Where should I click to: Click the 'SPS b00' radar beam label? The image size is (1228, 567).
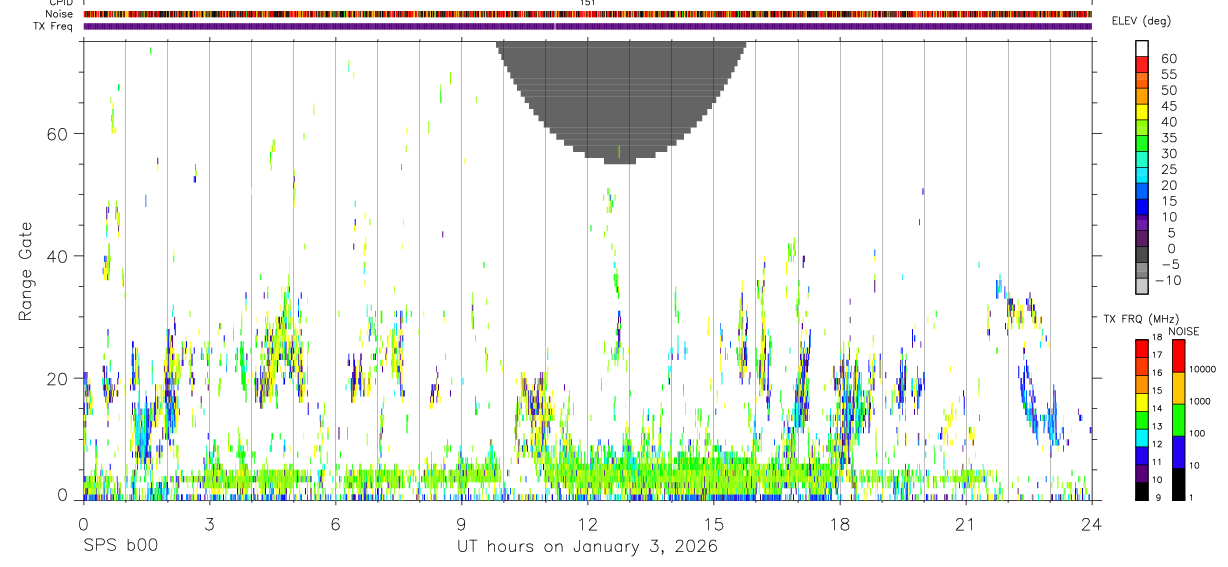(x=120, y=547)
